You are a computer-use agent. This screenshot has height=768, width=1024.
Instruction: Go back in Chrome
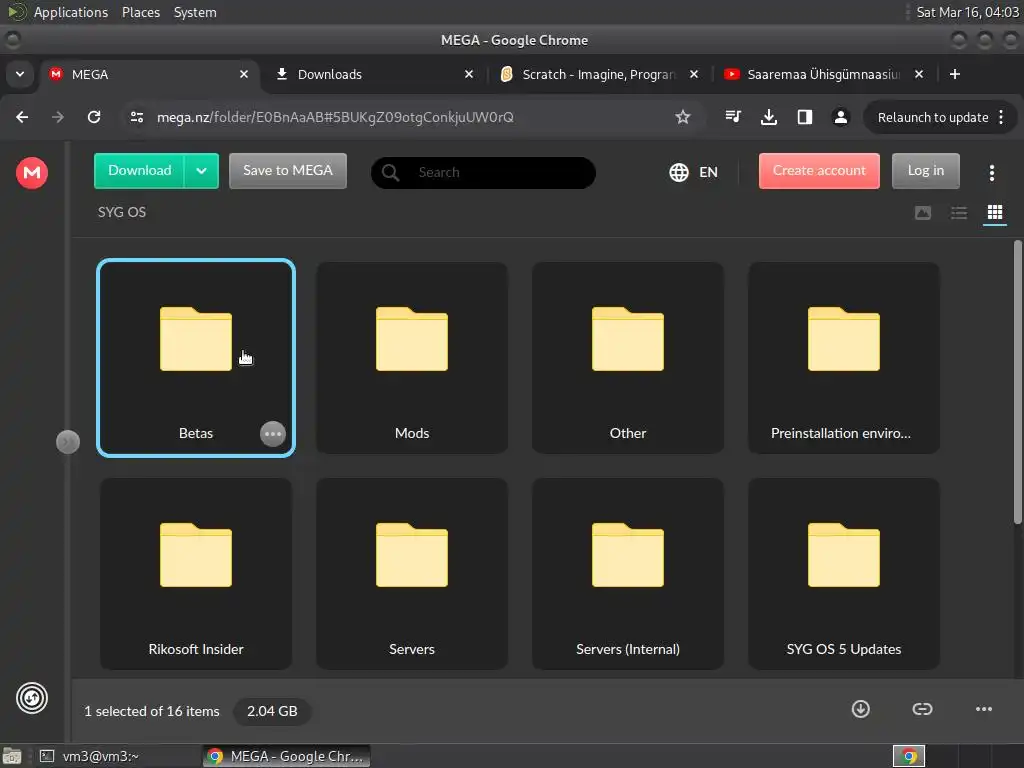pos(22,118)
